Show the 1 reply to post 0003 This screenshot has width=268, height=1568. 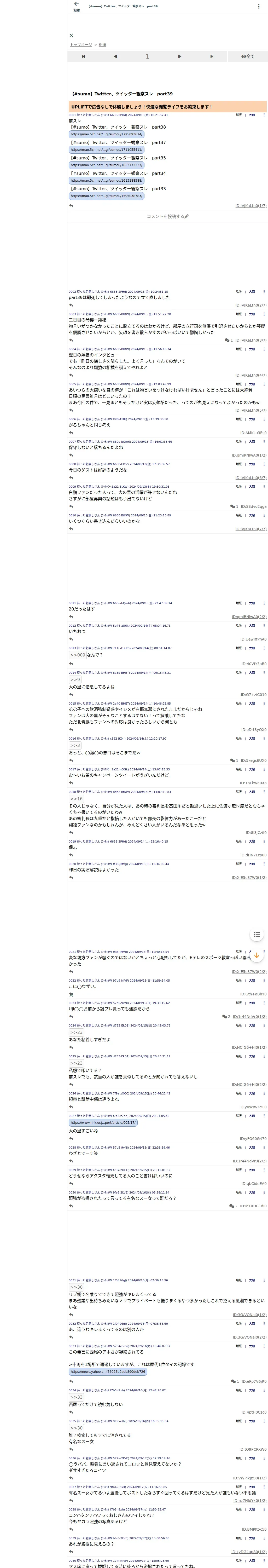coord(229,340)
